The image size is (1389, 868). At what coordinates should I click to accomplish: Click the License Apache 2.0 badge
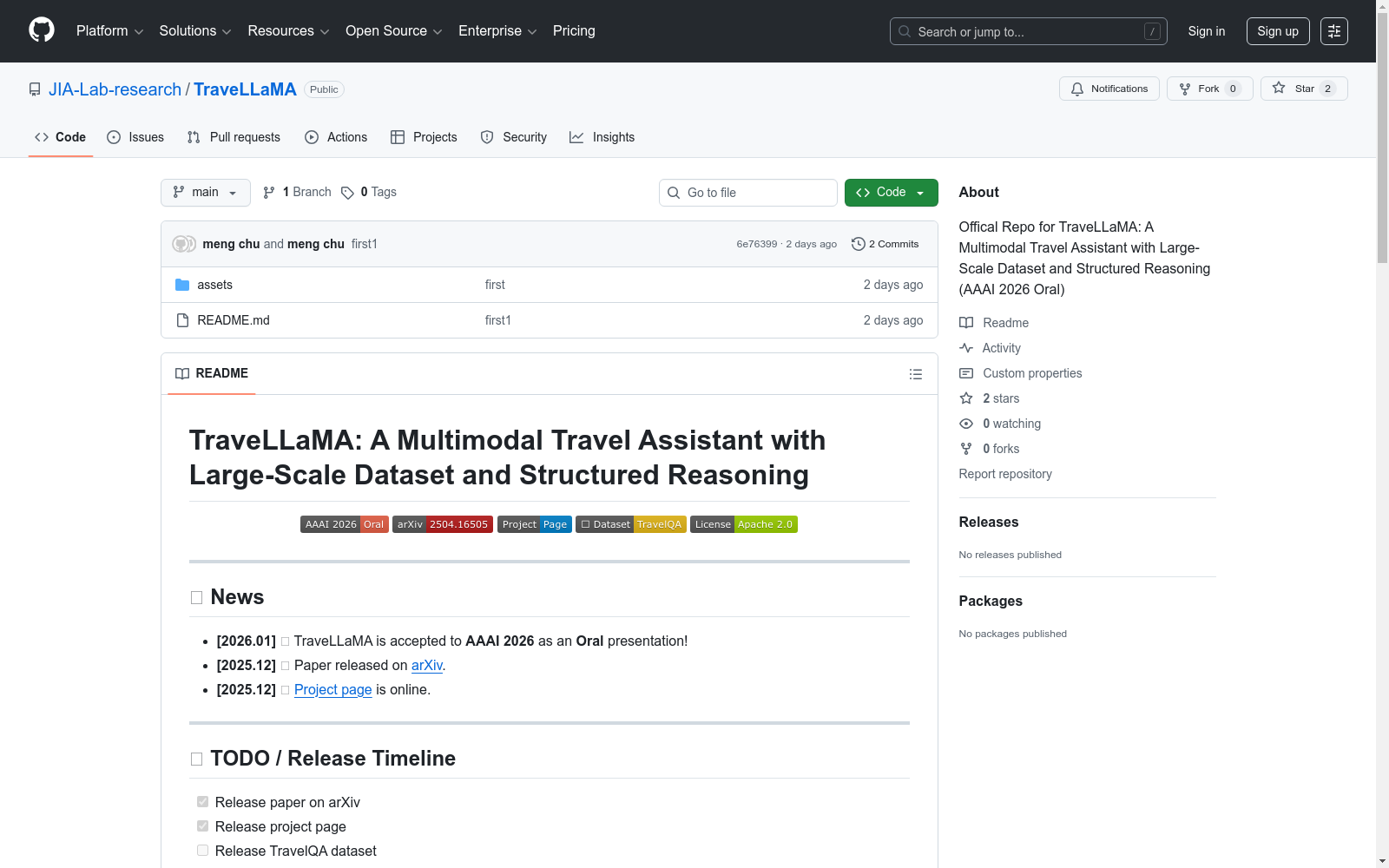pos(744,524)
